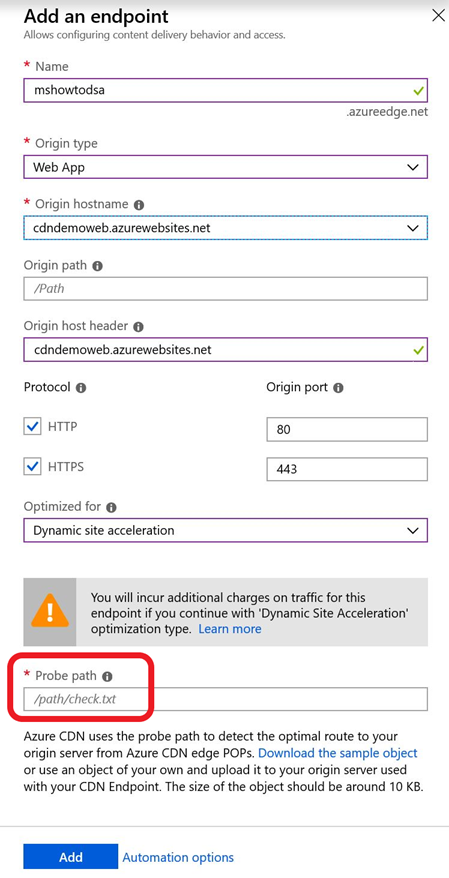449x878 pixels.
Task: Click the Download the sample object link
Action: [338, 753]
